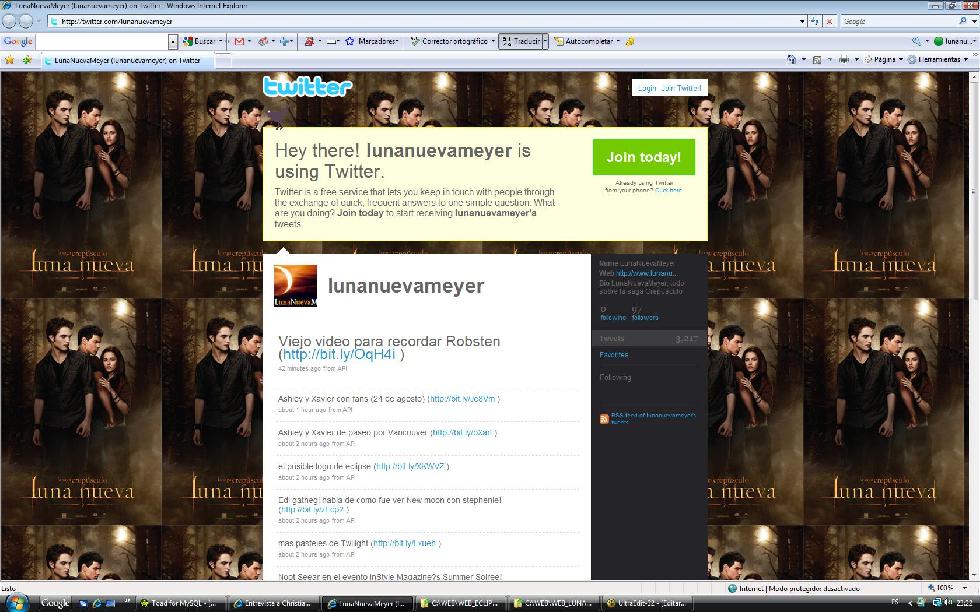Expand the Traducir dropdown arrow

[545, 41]
